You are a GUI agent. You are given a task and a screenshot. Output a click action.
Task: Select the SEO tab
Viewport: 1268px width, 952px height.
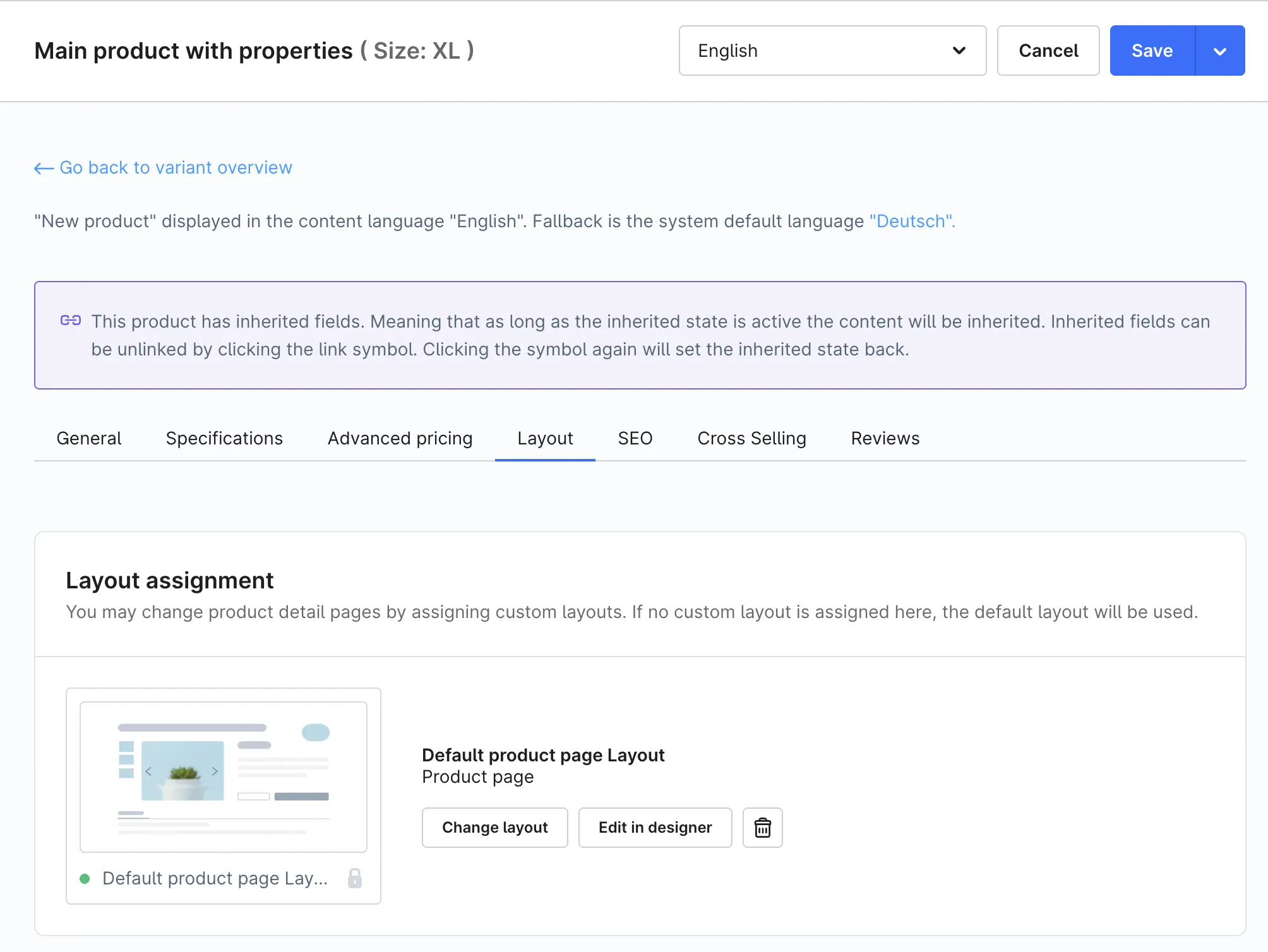(635, 438)
